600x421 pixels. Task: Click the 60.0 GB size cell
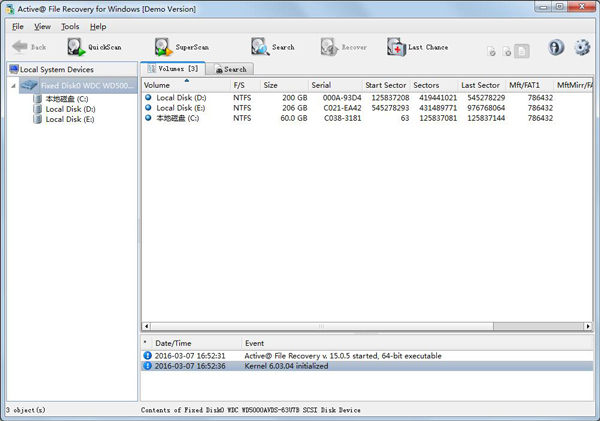pos(293,118)
